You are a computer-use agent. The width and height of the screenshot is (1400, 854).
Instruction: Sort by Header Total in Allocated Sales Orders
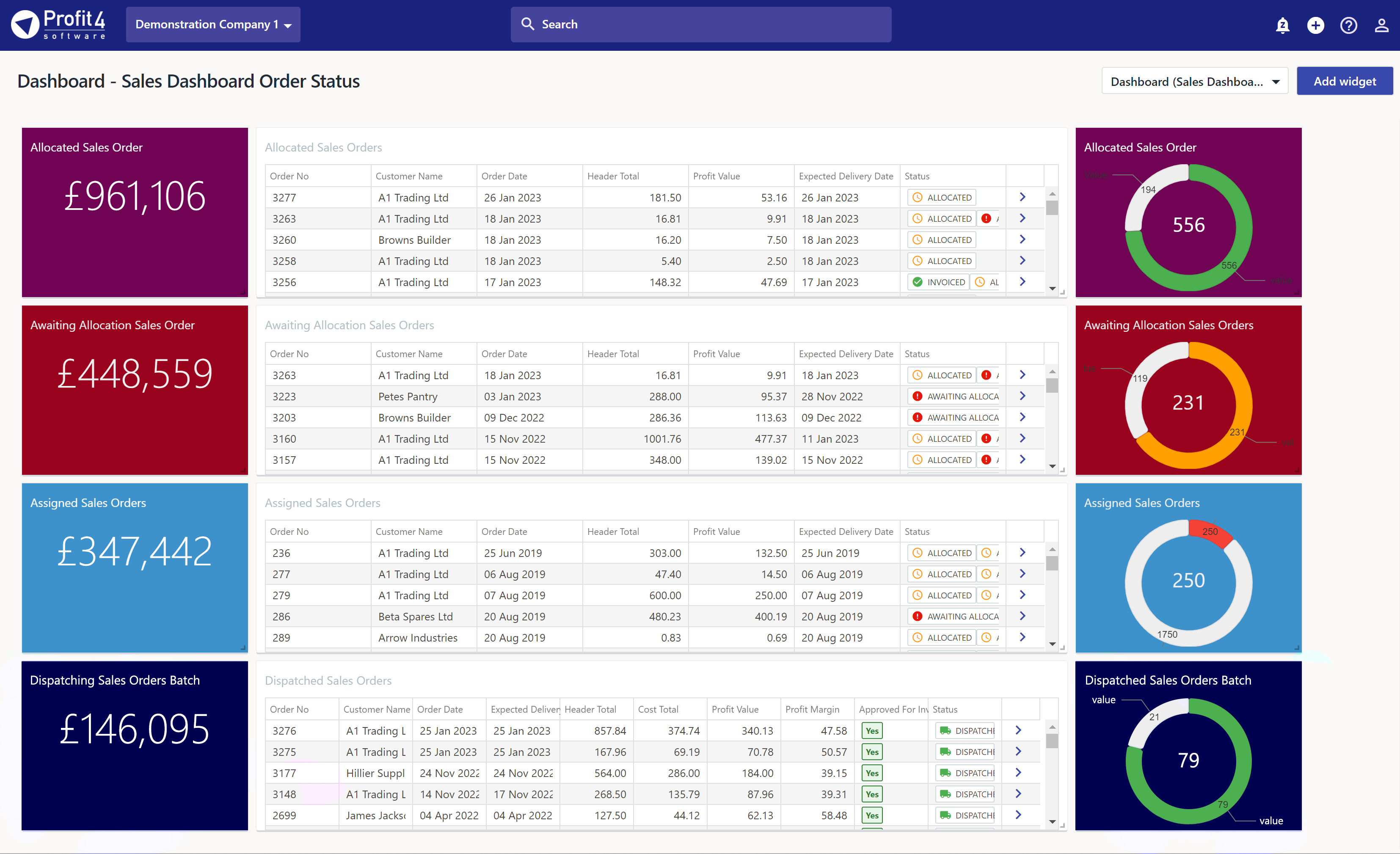click(x=613, y=176)
